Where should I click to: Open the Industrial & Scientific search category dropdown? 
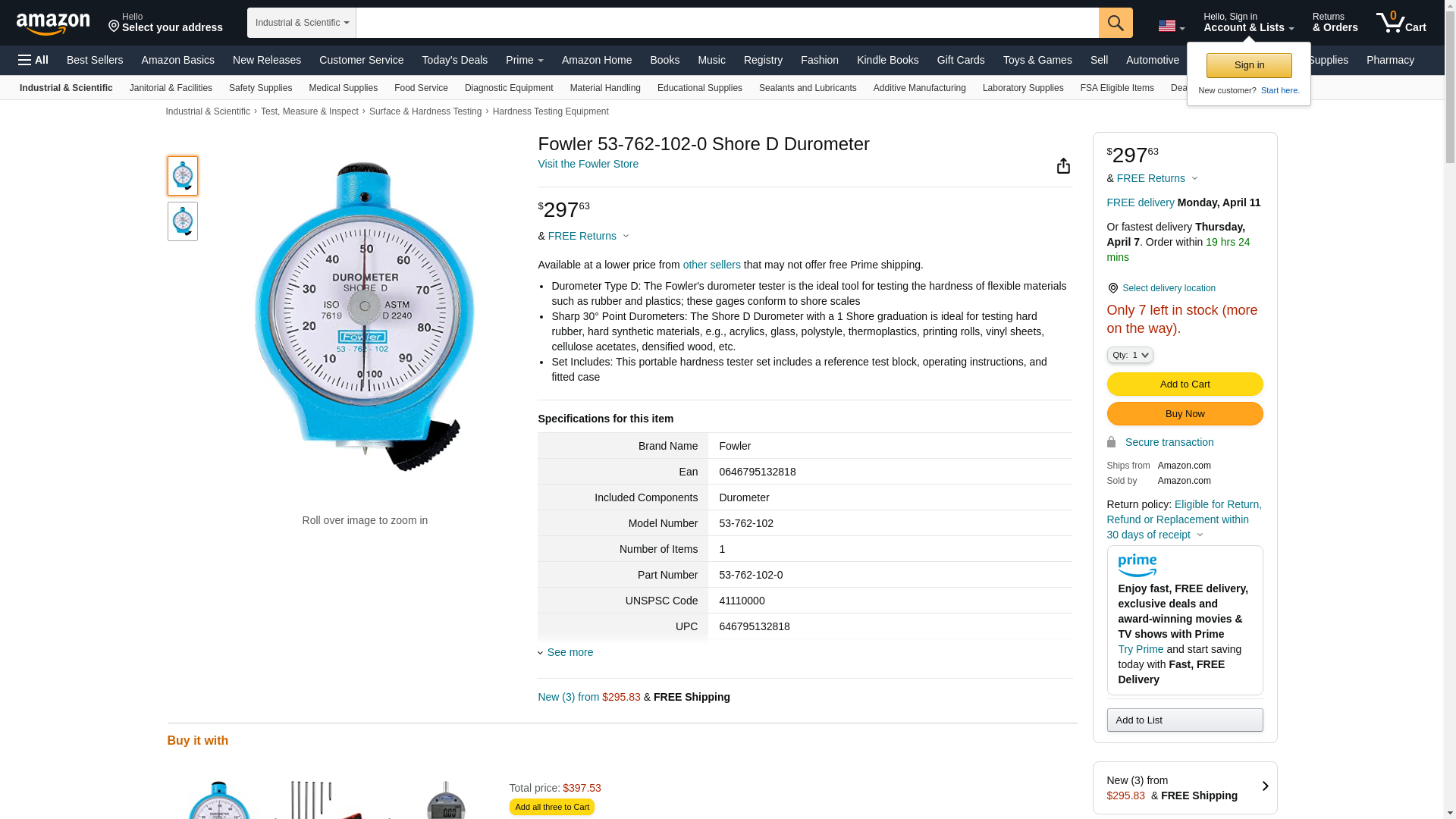pos(302,23)
